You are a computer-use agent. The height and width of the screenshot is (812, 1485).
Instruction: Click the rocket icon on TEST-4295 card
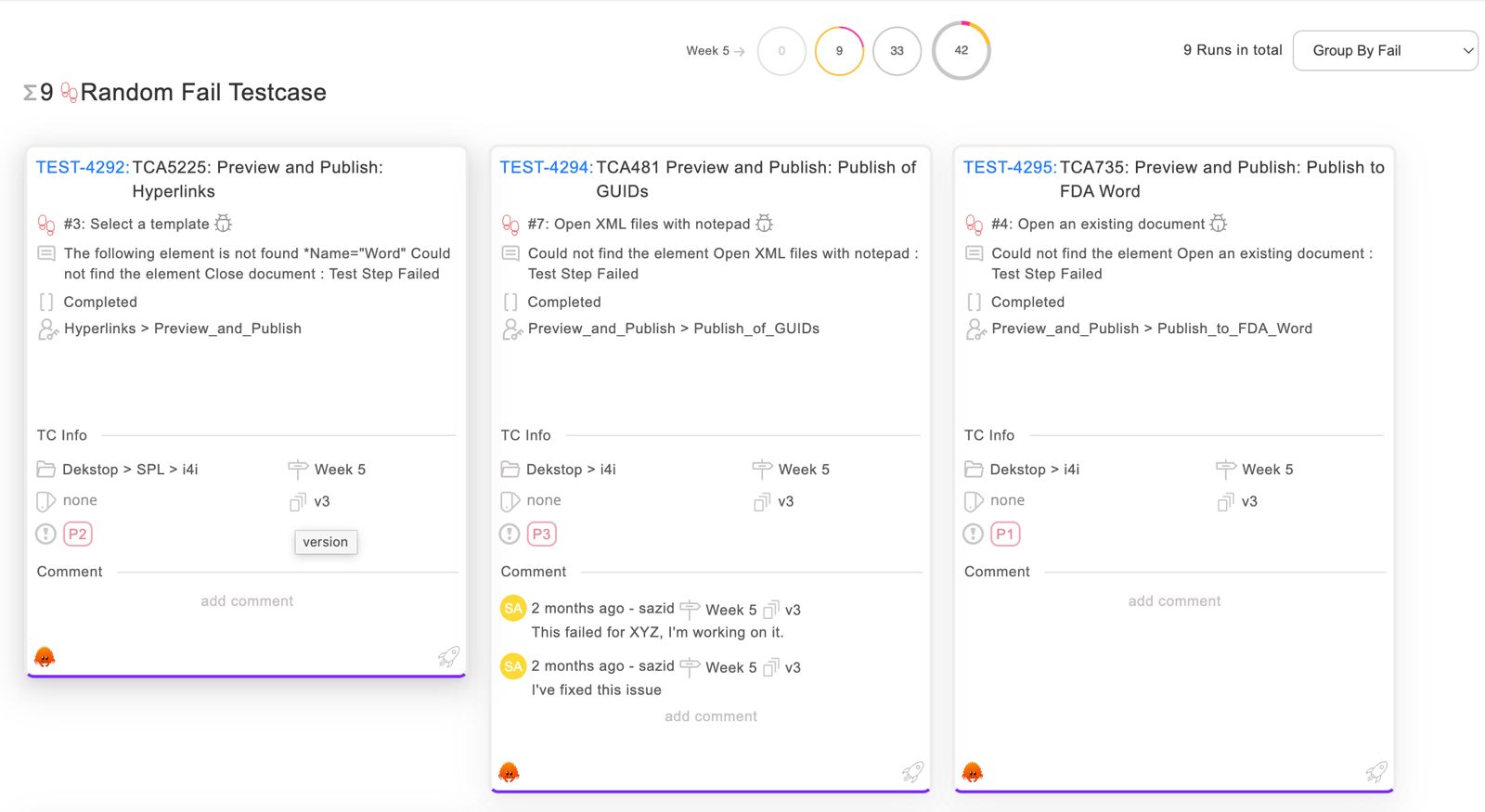(x=1375, y=772)
